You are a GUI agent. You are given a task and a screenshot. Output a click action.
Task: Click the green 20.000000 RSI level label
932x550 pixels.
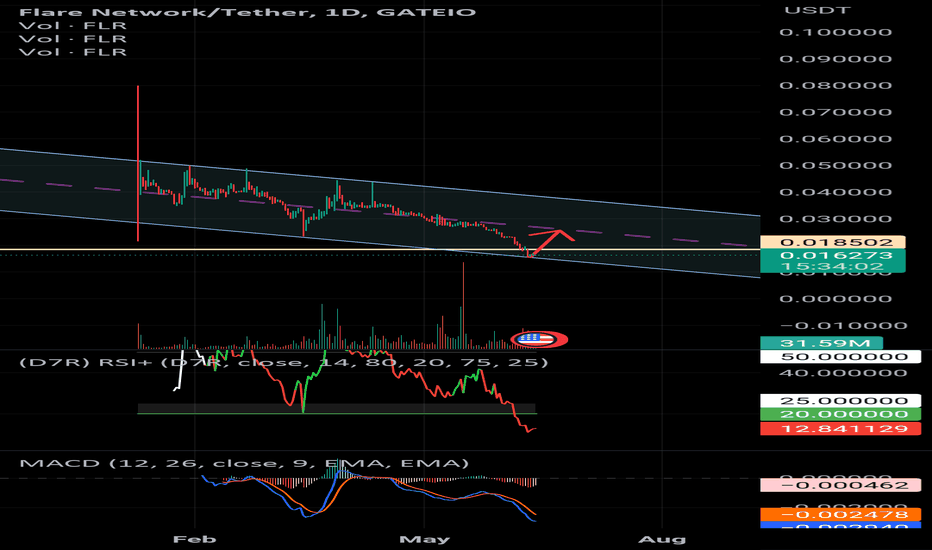point(840,414)
